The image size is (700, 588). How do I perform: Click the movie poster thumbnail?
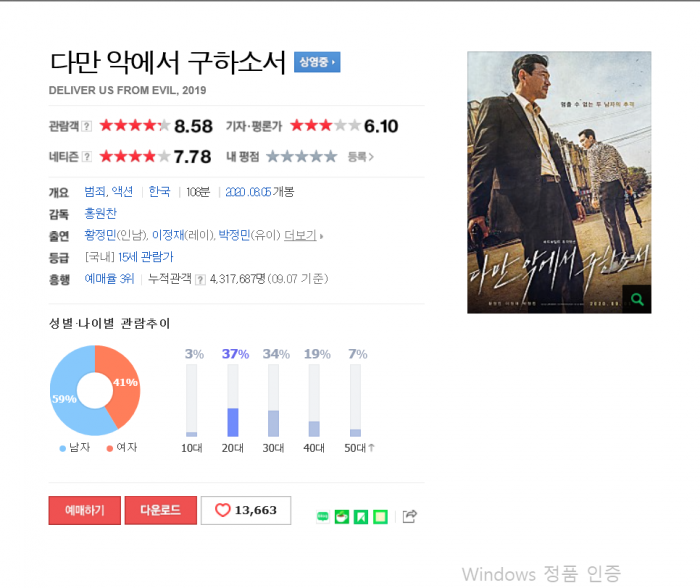[559, 182]
